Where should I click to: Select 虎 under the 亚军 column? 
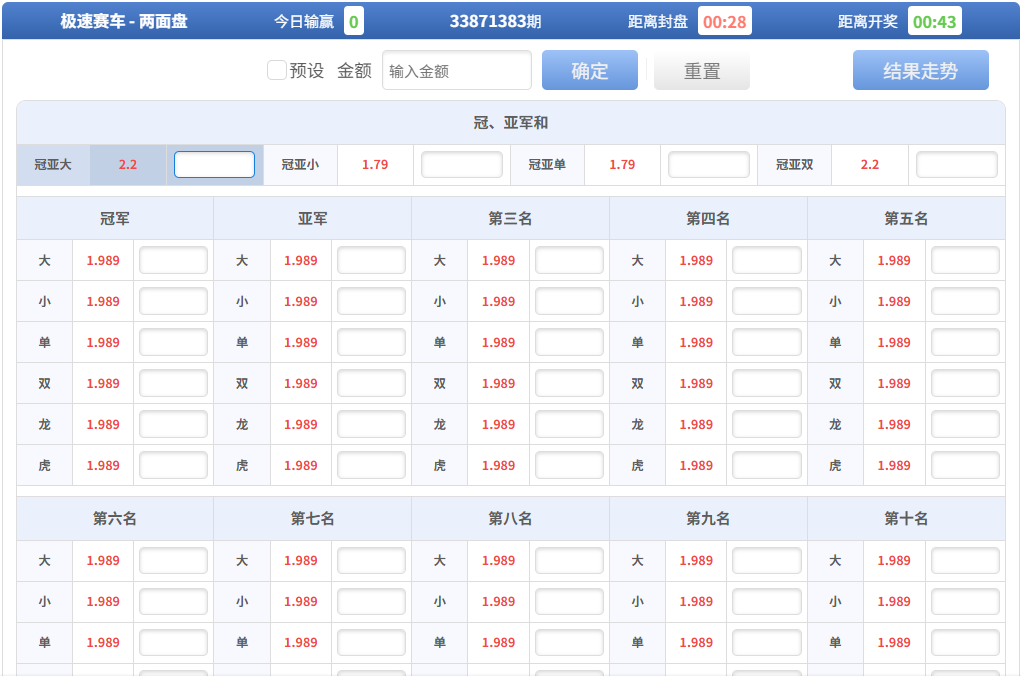(241, 464)
